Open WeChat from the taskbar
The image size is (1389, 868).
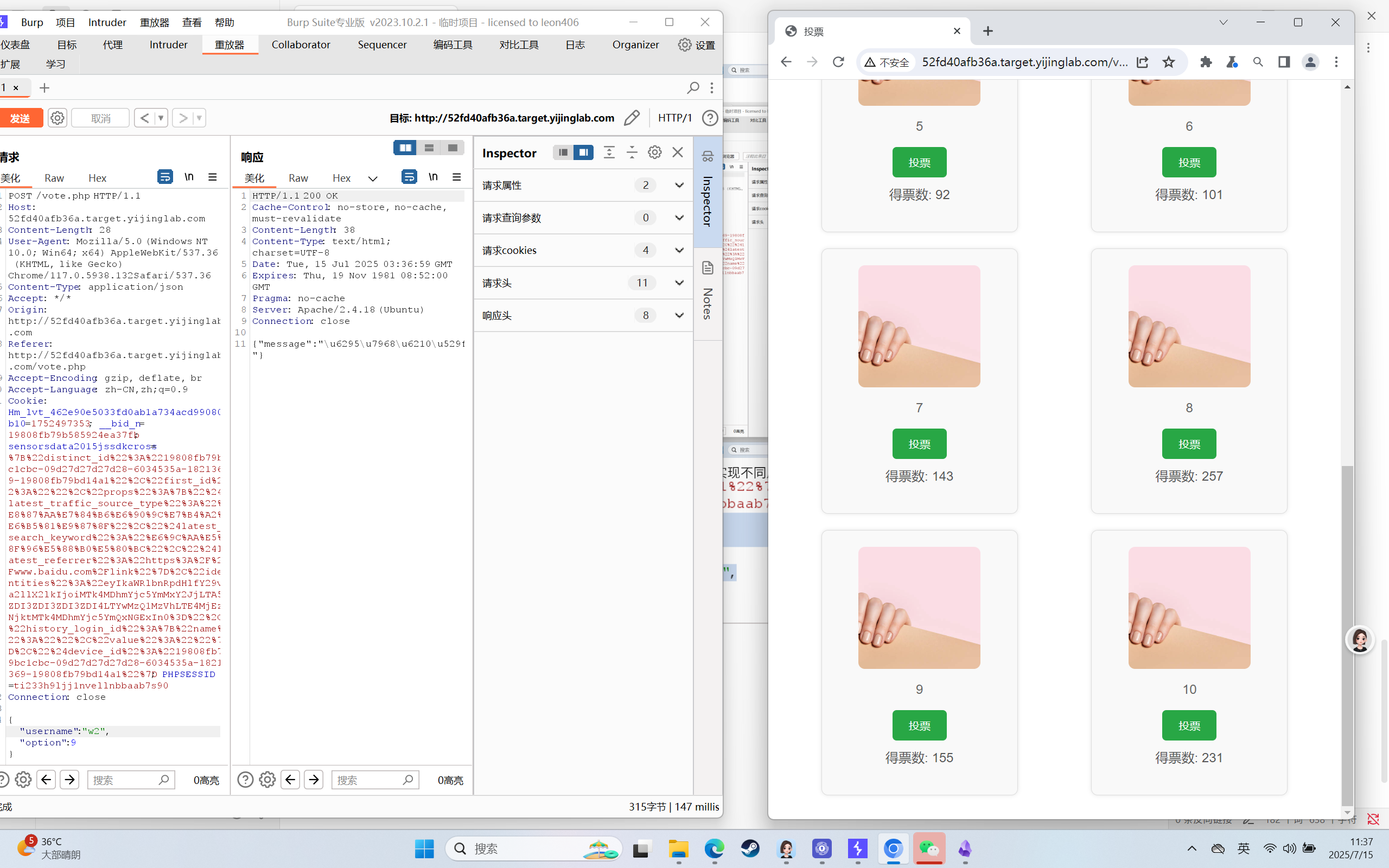[x=930, y=849]
